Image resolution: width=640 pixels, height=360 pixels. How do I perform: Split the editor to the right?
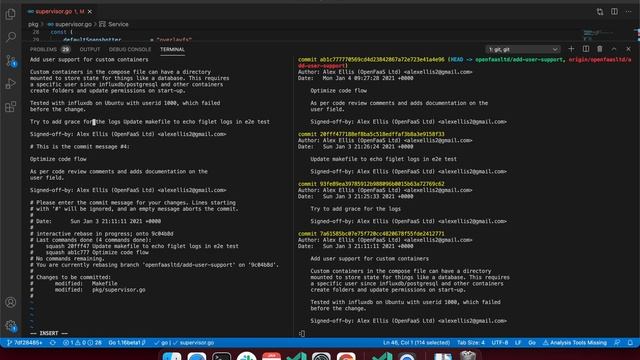[x=614, y=12]
